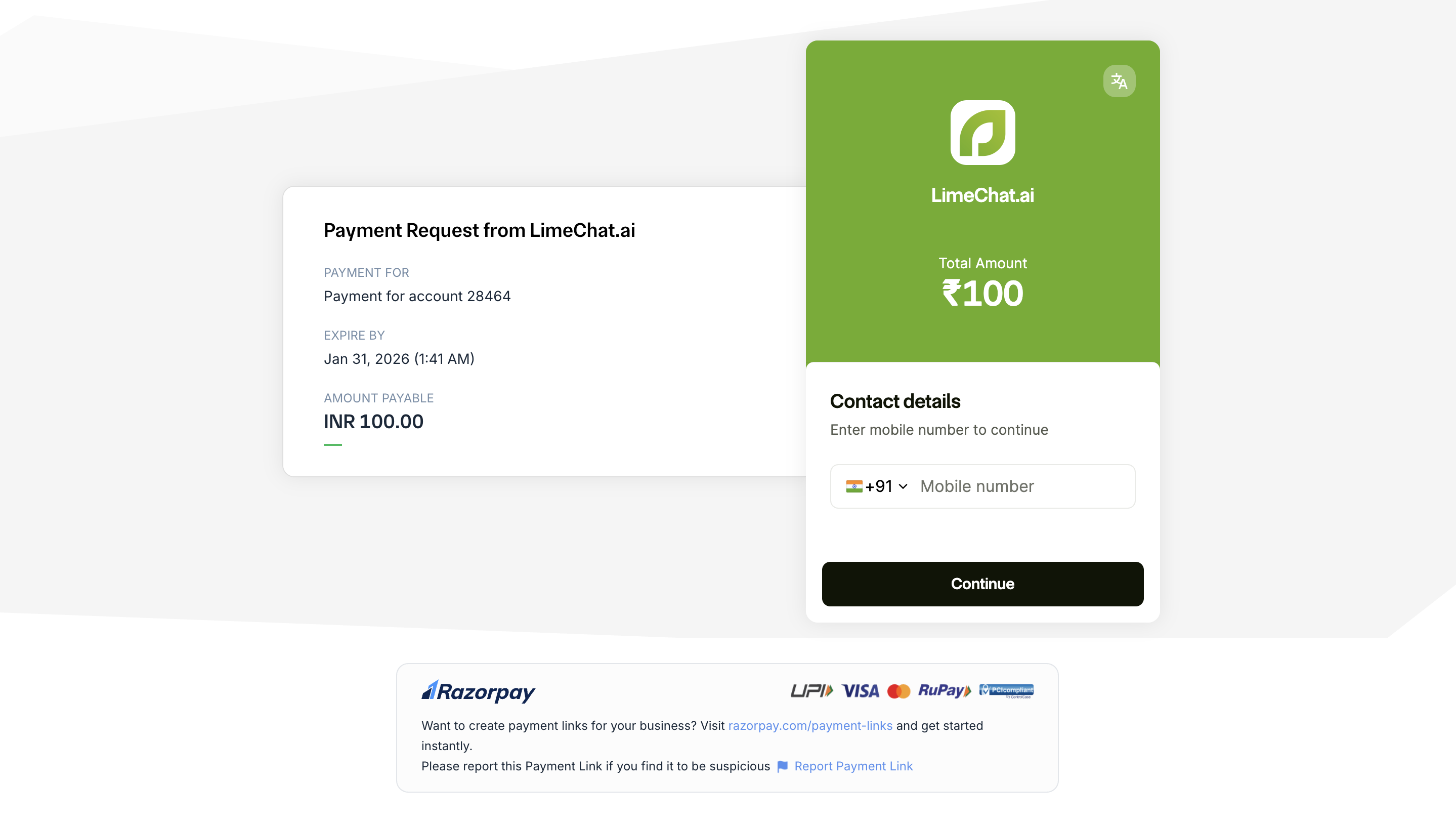This screenshot has width=1456, height=822.
Task: Click the language translate icon
Action: pyautogui.click(x=1119, y=81)
